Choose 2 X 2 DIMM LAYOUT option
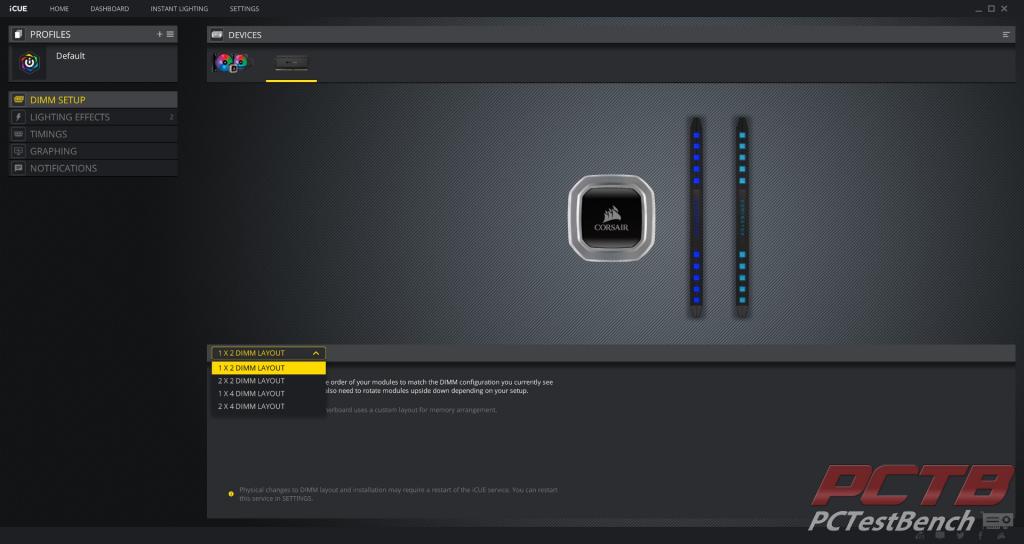This screenshot has width=1024, height=544. coord(268,381)
